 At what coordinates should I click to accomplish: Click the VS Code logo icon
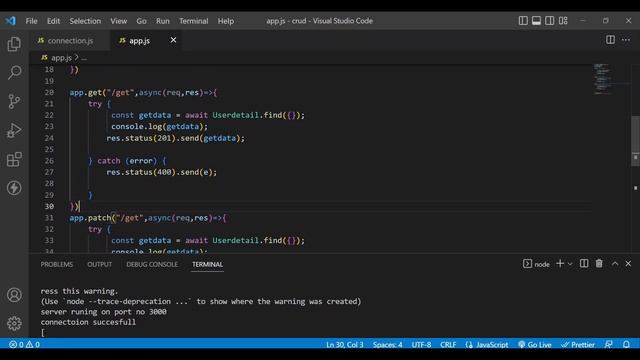click(11, 21)
